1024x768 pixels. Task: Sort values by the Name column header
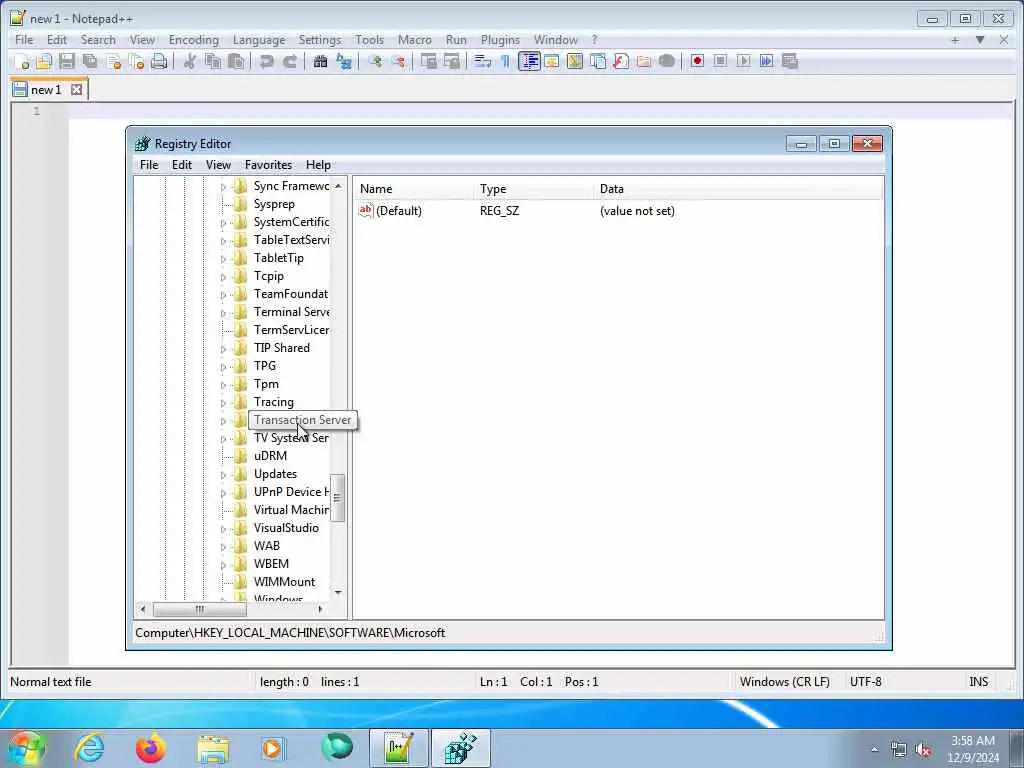click(x=413, y=189)
